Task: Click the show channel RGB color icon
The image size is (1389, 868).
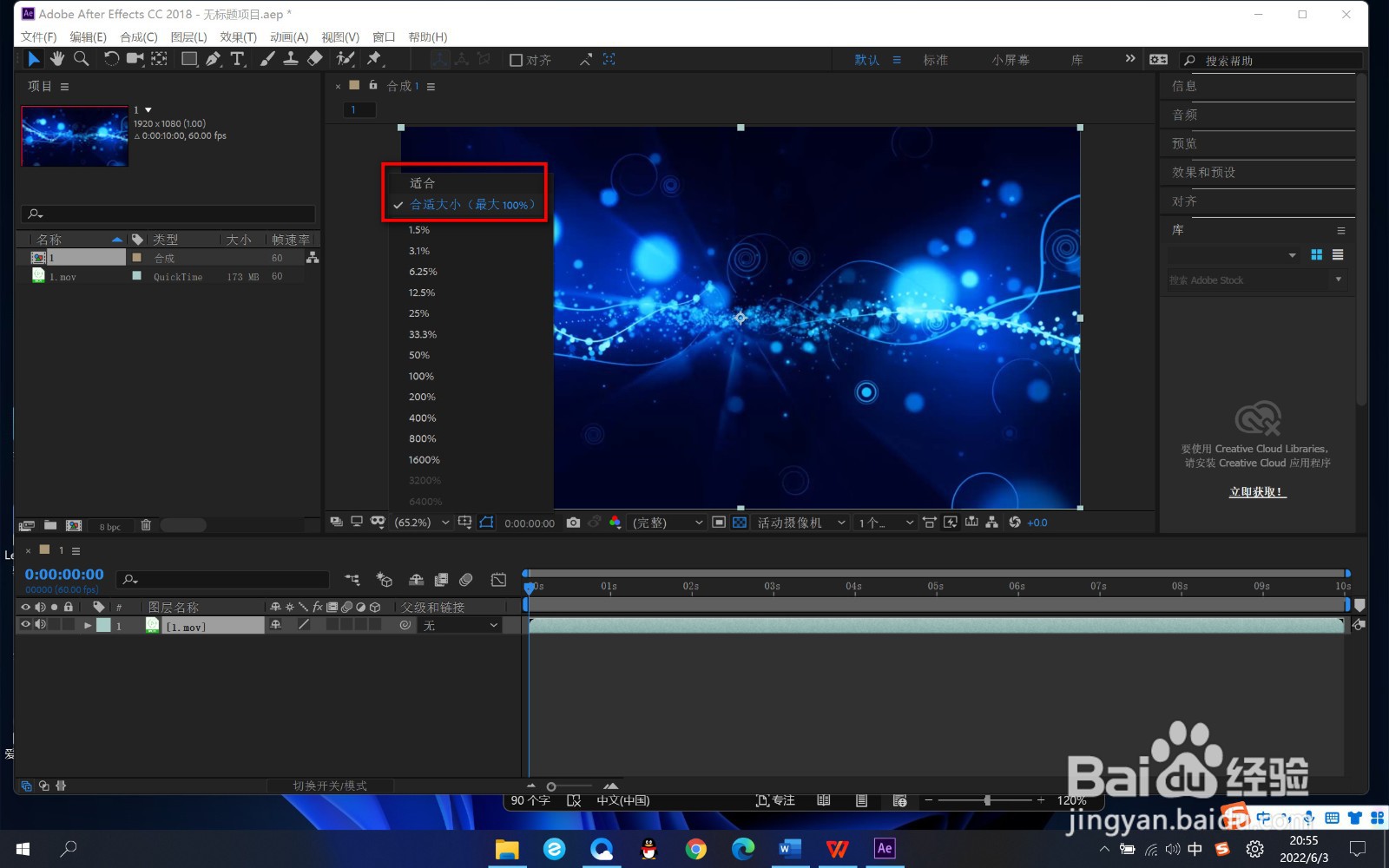Action: click(x=615, y=523)
